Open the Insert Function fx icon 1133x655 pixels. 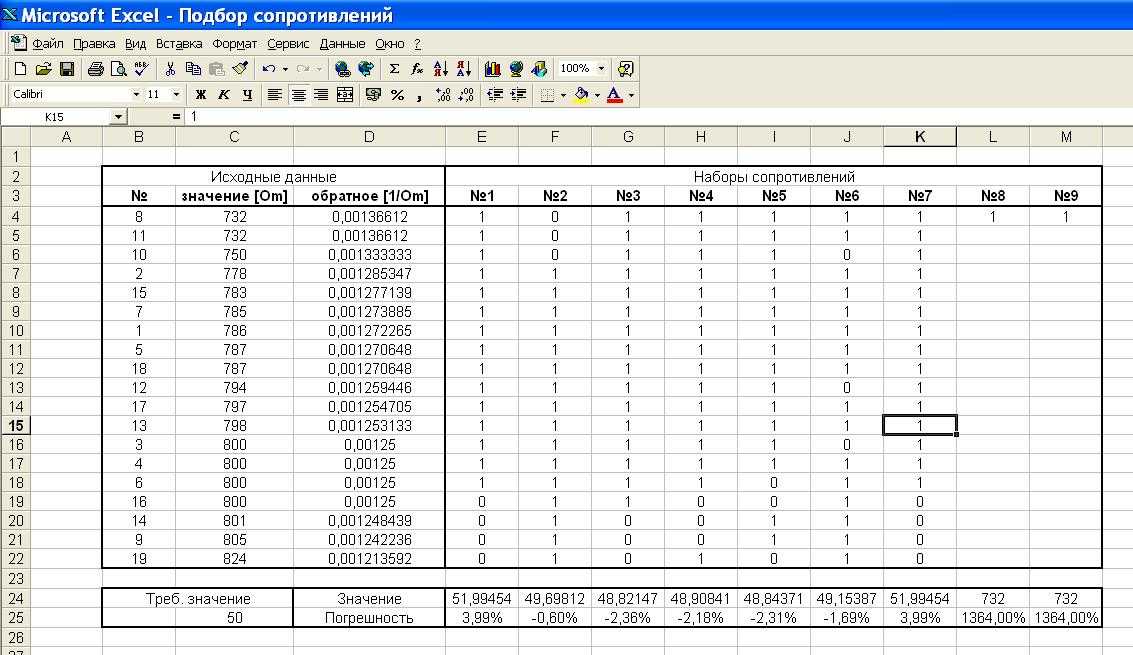pos(417,69)
